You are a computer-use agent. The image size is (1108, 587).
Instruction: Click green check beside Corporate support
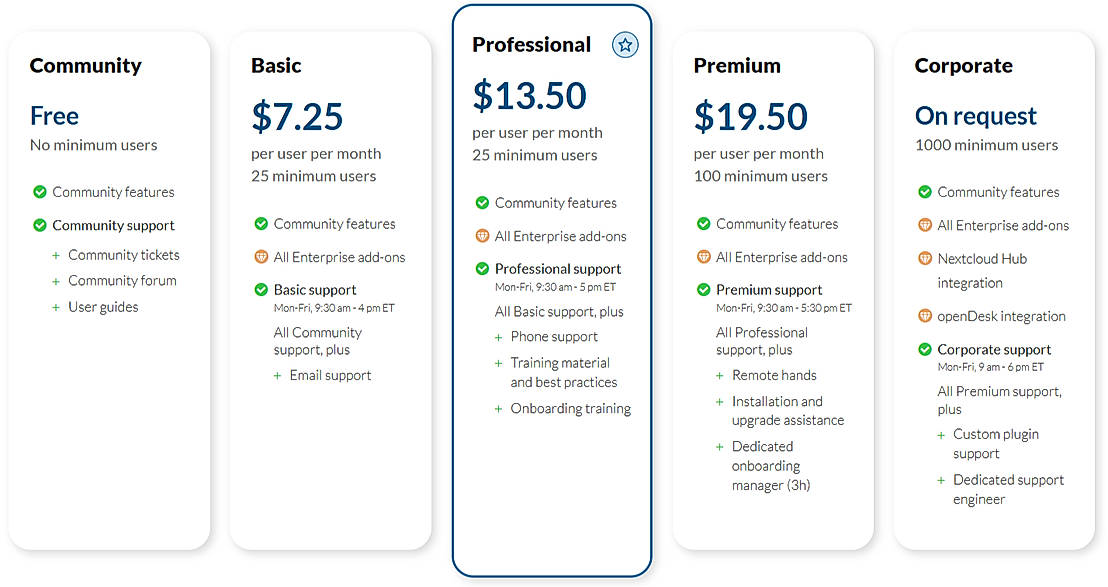coord(925,349)
